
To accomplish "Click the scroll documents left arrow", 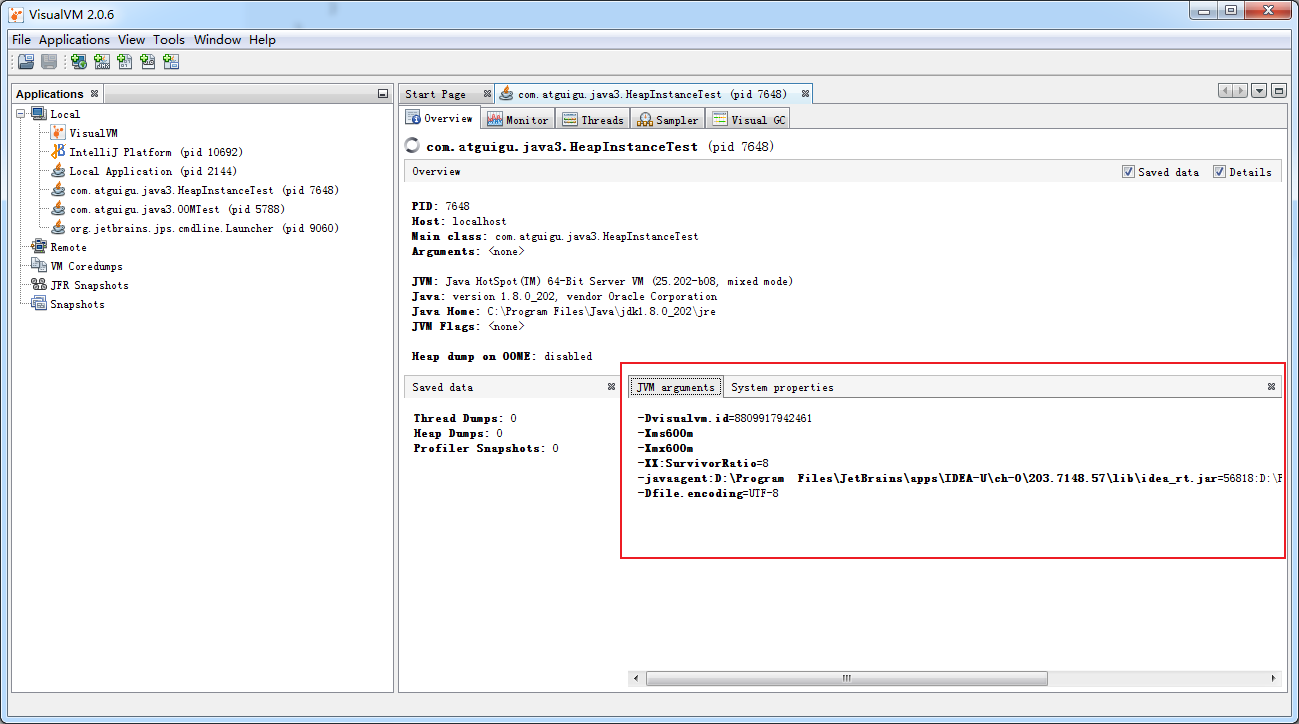I will [x=1225, y=91].
